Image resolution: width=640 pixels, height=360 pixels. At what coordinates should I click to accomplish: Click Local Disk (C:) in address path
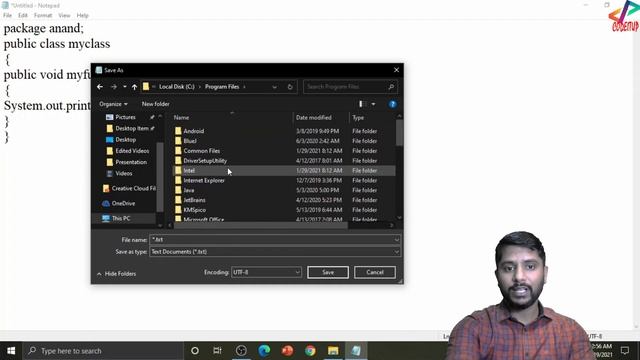click(176, 87)
